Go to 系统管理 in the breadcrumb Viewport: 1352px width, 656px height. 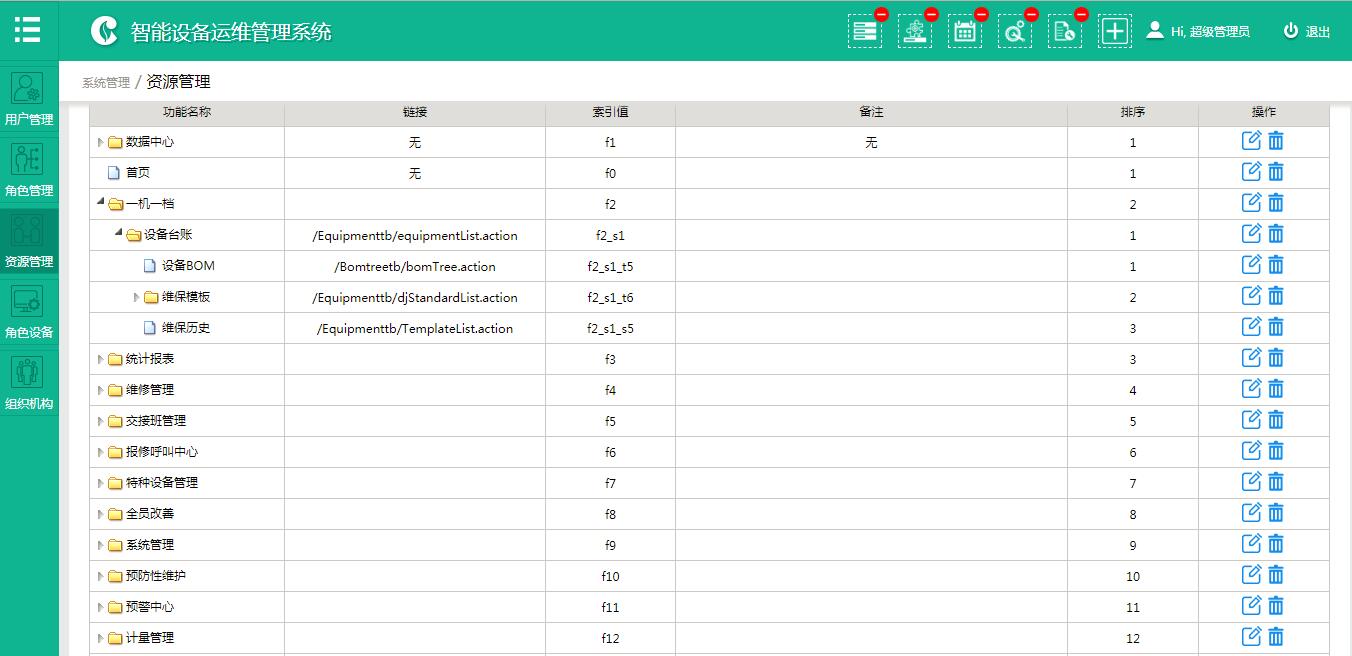(x=106, y=83)
